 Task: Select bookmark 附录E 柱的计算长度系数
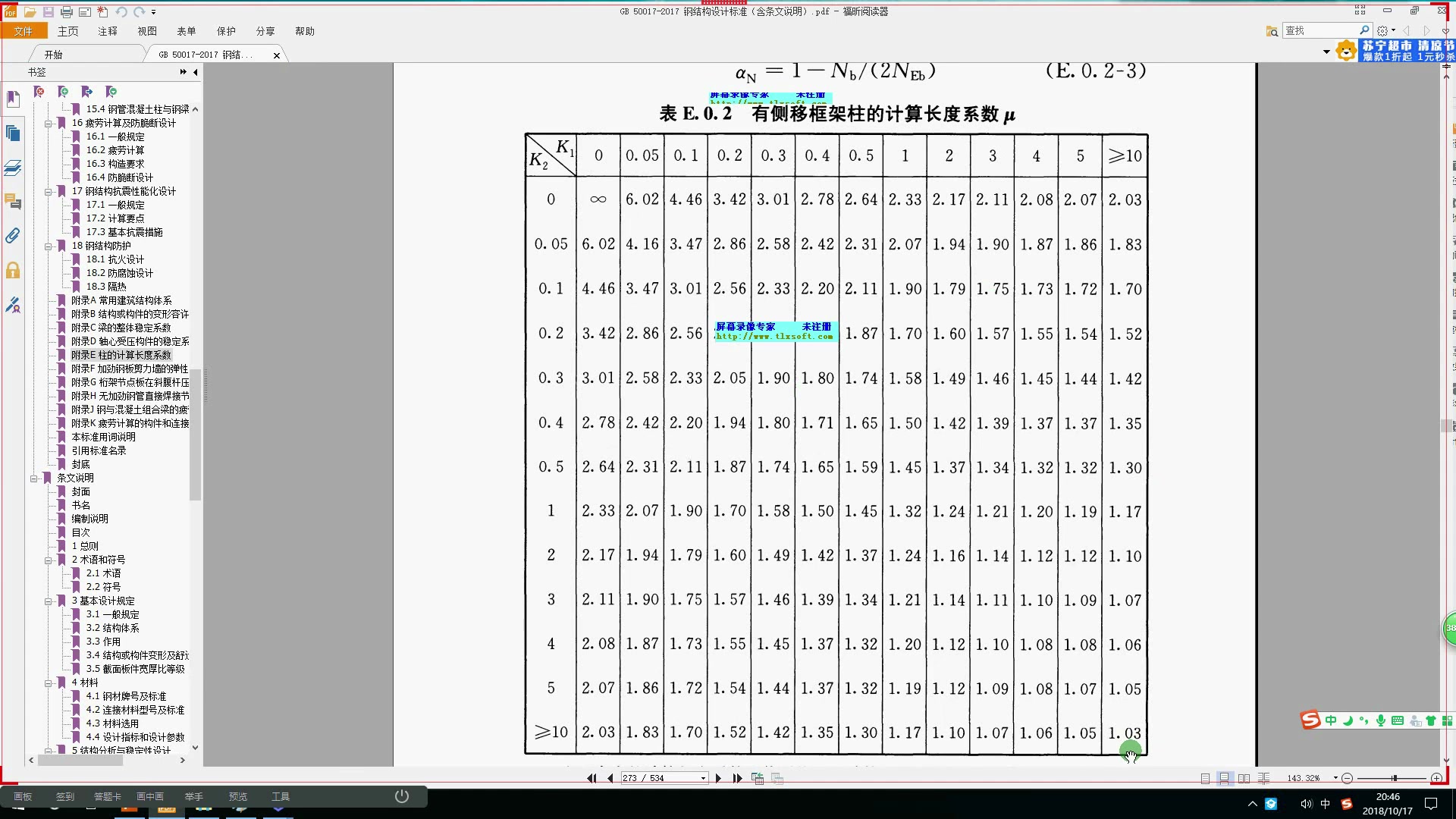pos(121,355)
